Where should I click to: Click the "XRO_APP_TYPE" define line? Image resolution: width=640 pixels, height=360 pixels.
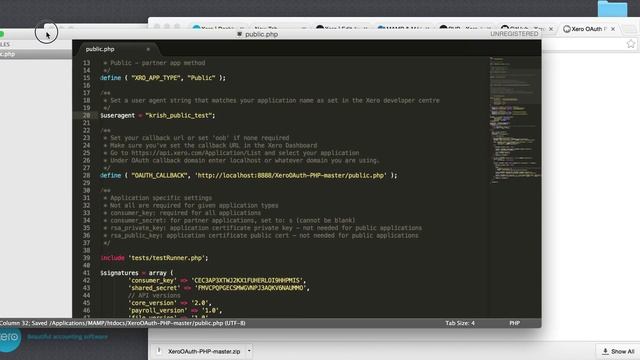click(x=163, y=78)
